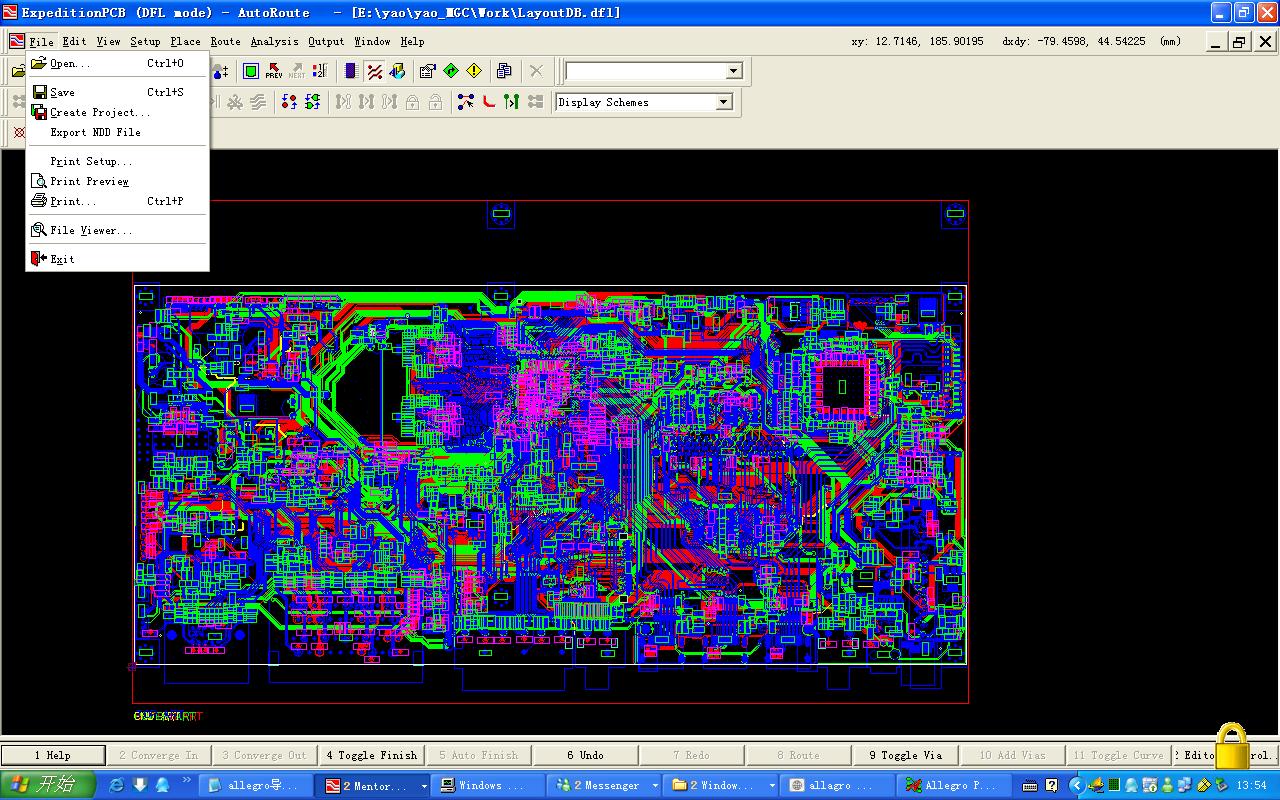Select Export NDD File menu entry

pos(95,132)
